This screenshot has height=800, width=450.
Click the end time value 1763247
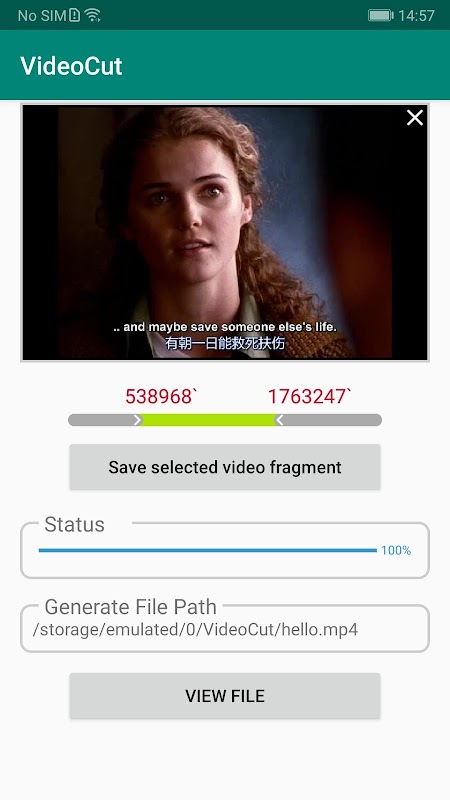pyautogui.click(x=310, y=396)
